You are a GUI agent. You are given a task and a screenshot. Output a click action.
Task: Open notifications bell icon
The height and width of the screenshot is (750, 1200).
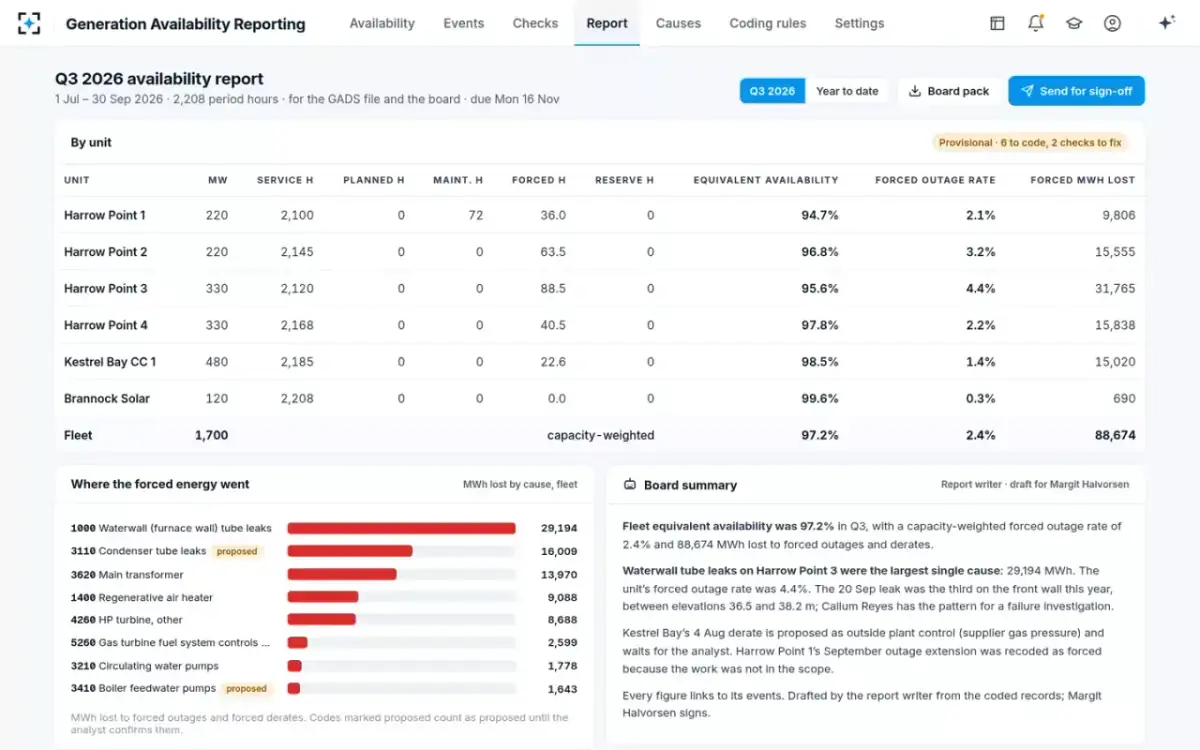coord(1036,23)
